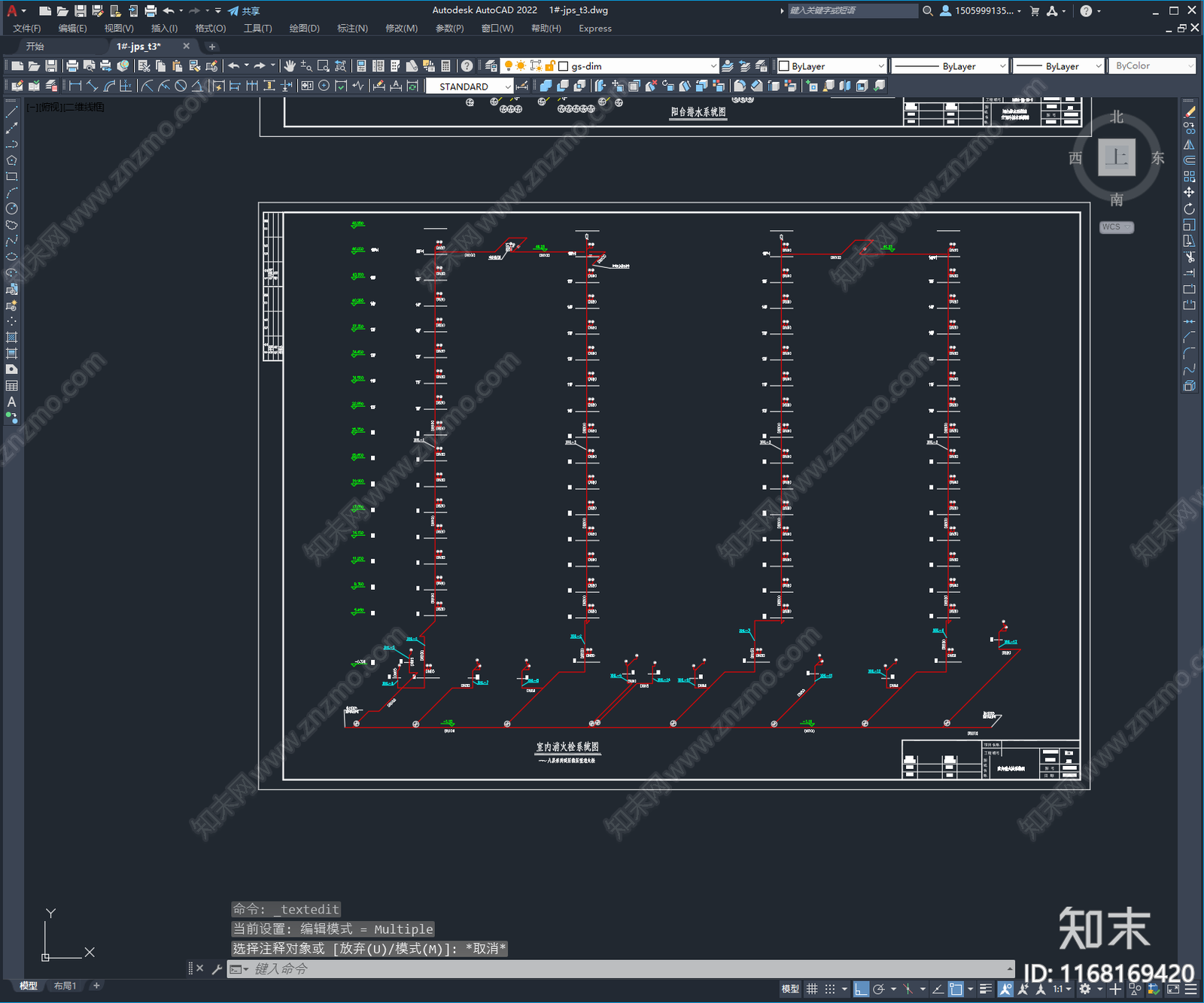1204x1003 pixels.
Task: Toggle ortho mode in status bar
Action: point(861,989)
